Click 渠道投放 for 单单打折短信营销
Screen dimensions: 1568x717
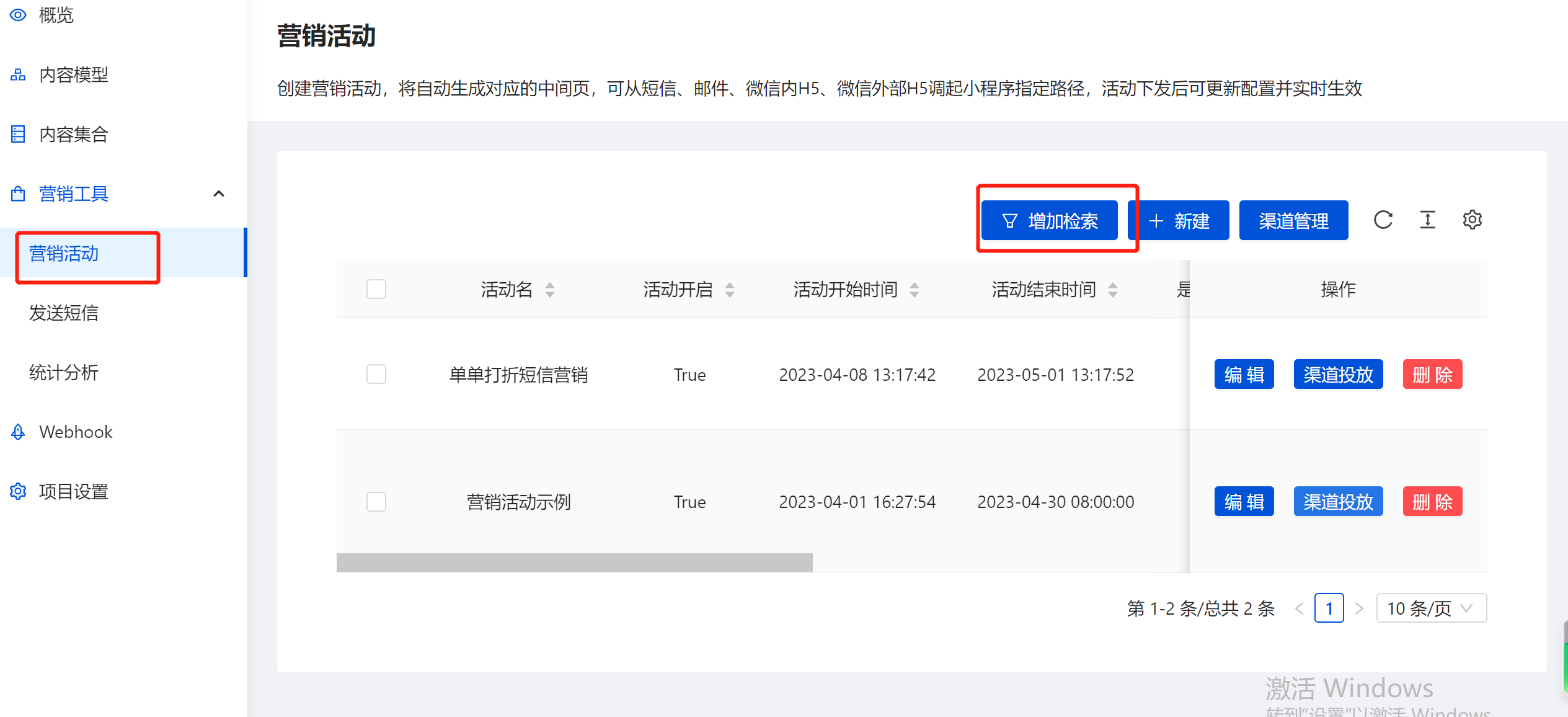point(1337,375)
